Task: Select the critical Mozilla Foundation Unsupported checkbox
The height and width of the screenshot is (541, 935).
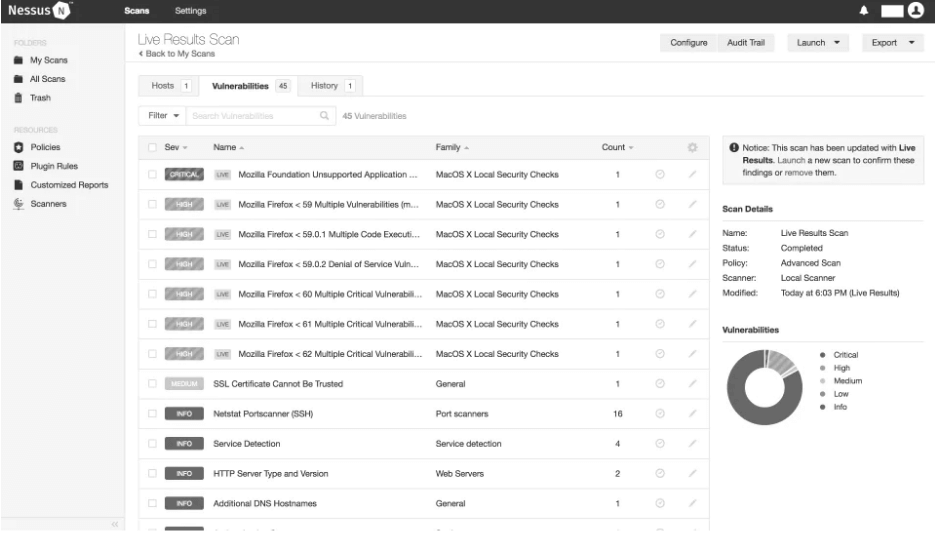Action: [x=151, y=175]
